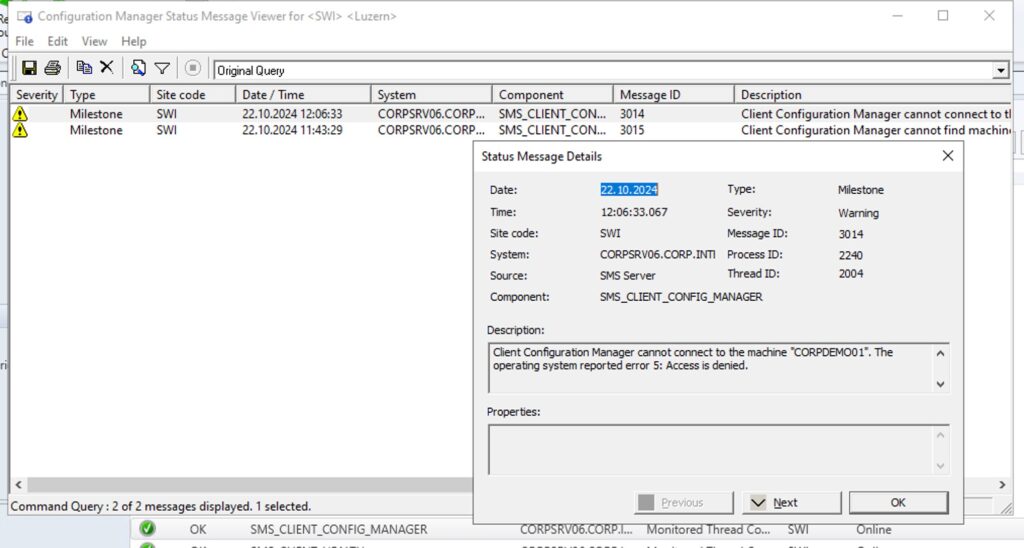Click the Save toolbar icon
The image size is (1024, 548).
[x=29, y=68]
